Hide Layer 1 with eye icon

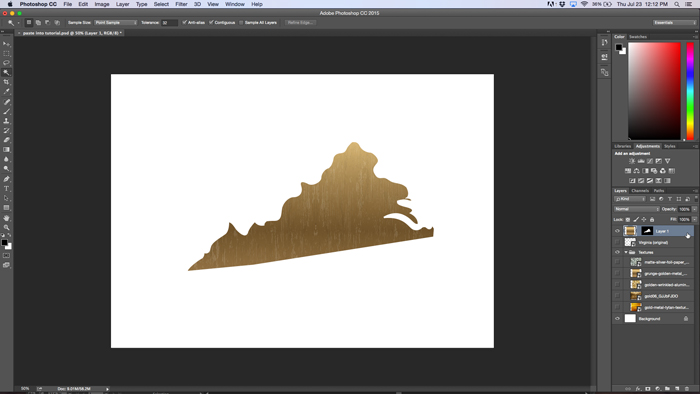point(617,231)
